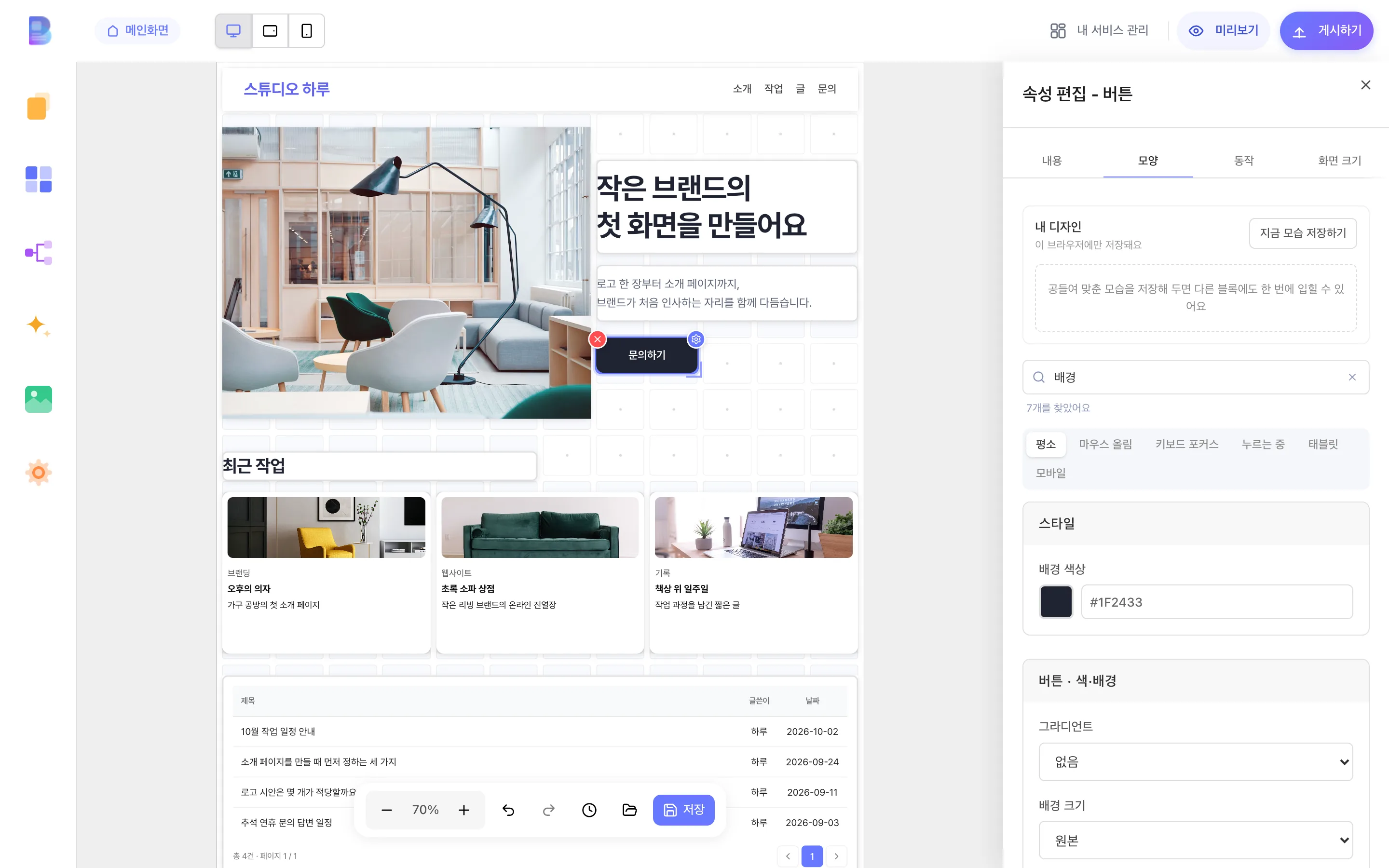Select the 키보드 포커스 state chip
1389x868 pixels.
[1187, 444]
